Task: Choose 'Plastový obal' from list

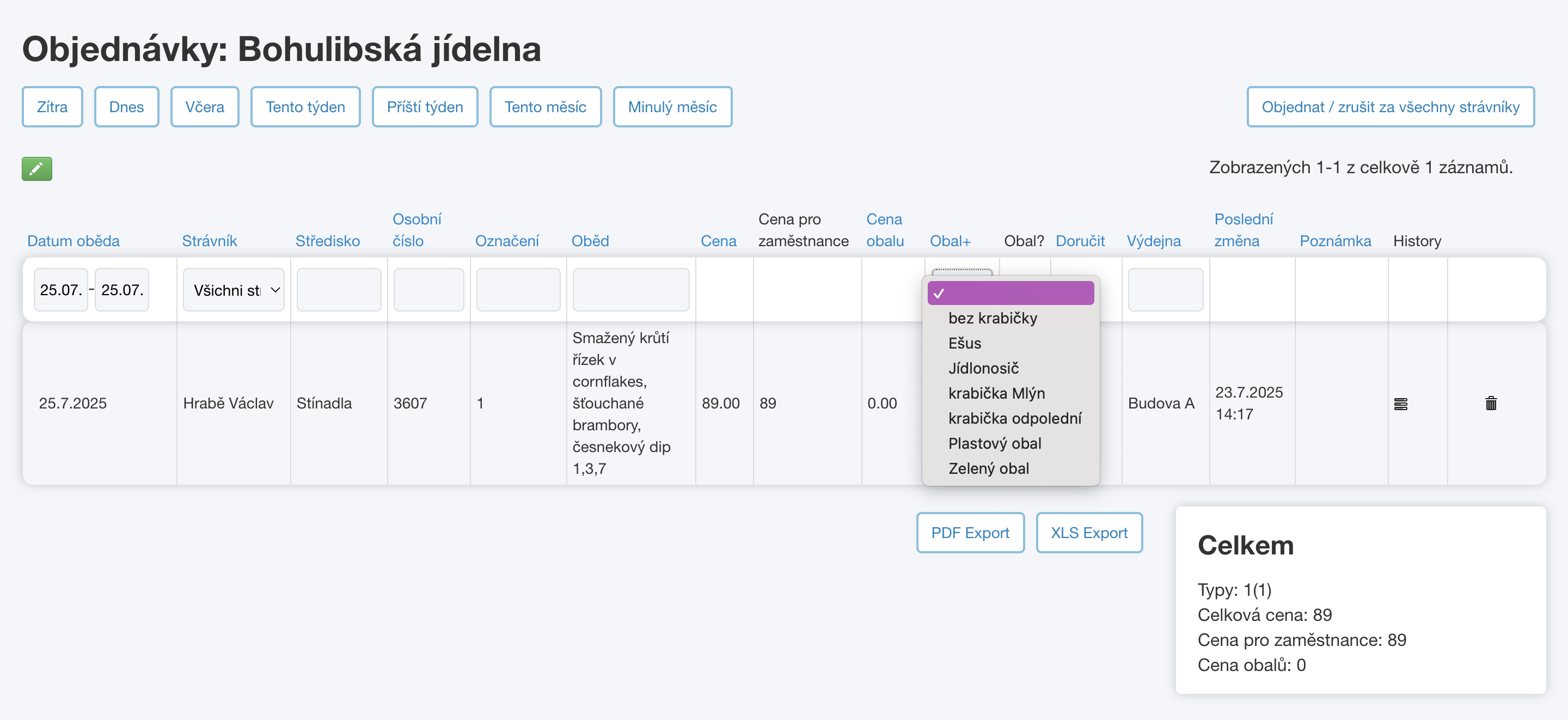Action: tap(994, 443)
